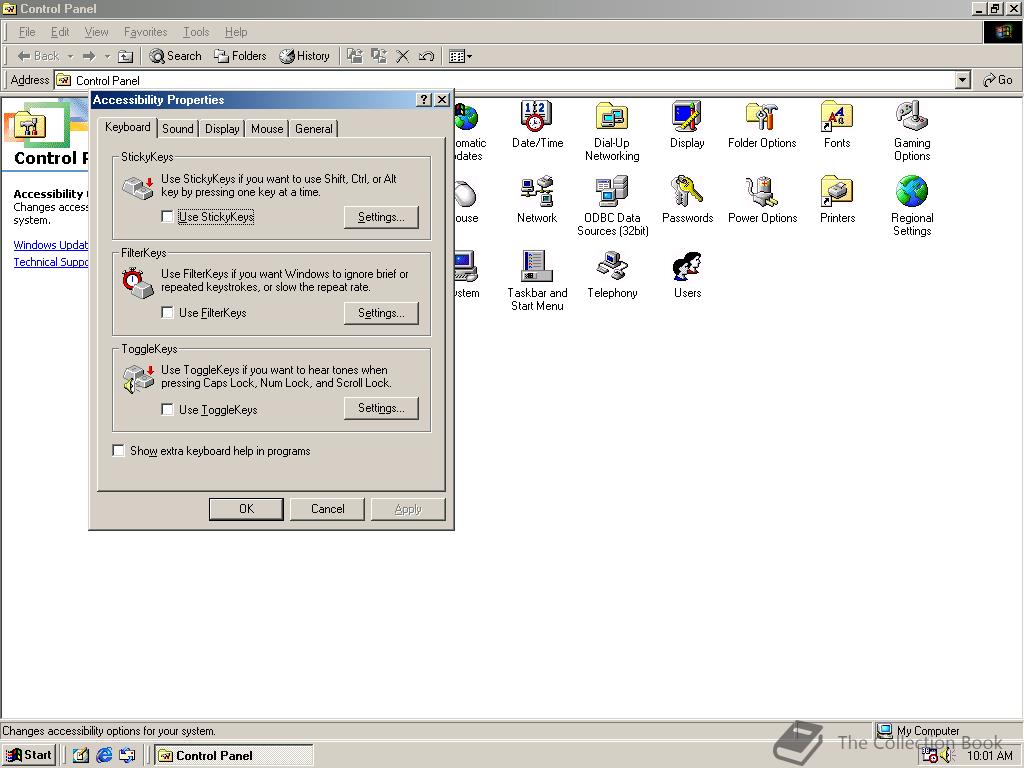This screenshot has width=1024, height=768.
Task: Open FilterKeys Settings button
Action: (381, 313)
